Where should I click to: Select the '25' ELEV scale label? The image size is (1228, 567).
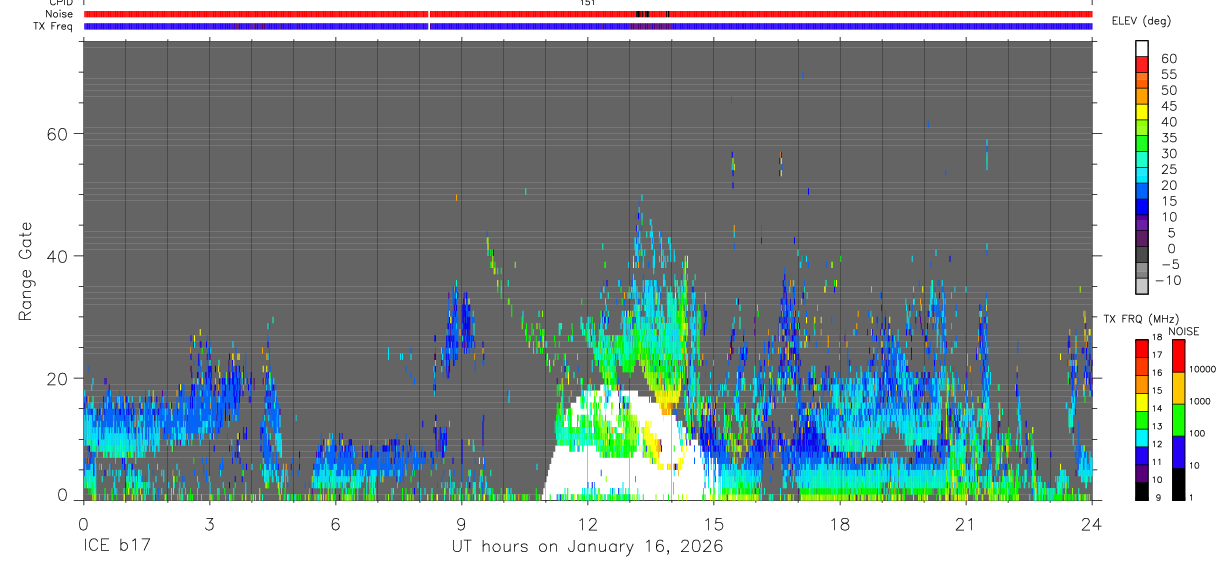[x=1167, y=169]
